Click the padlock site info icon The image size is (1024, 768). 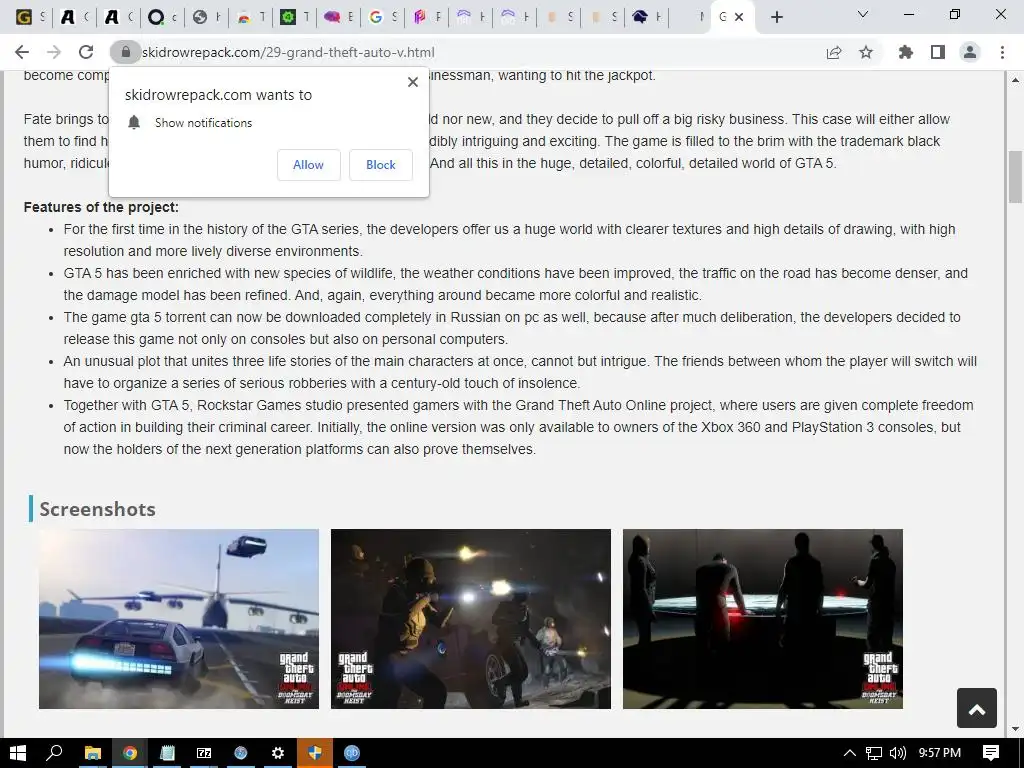point(126,52)
